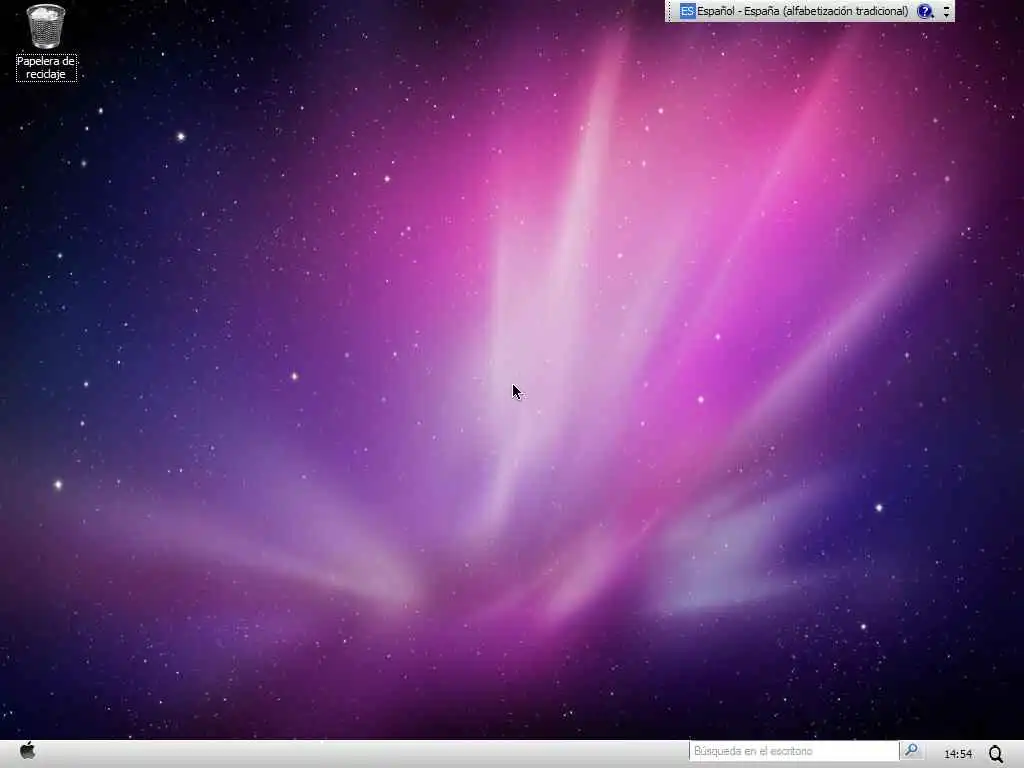Screen dimensions: 1024x768
Task: Expand the language bar options arrow
Action: coord(946,11)
